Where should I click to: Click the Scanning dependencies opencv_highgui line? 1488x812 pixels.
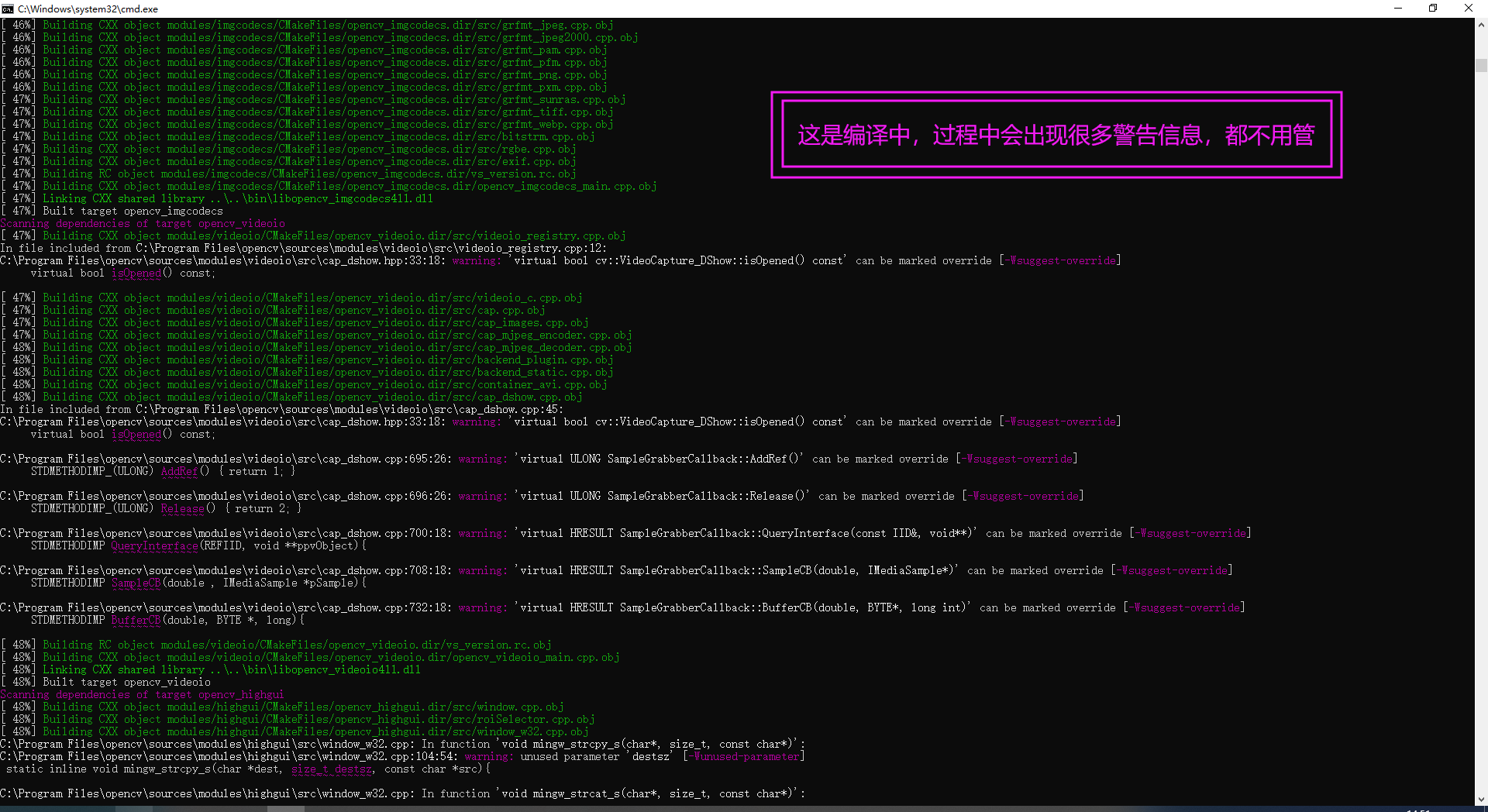coord(142,694)
